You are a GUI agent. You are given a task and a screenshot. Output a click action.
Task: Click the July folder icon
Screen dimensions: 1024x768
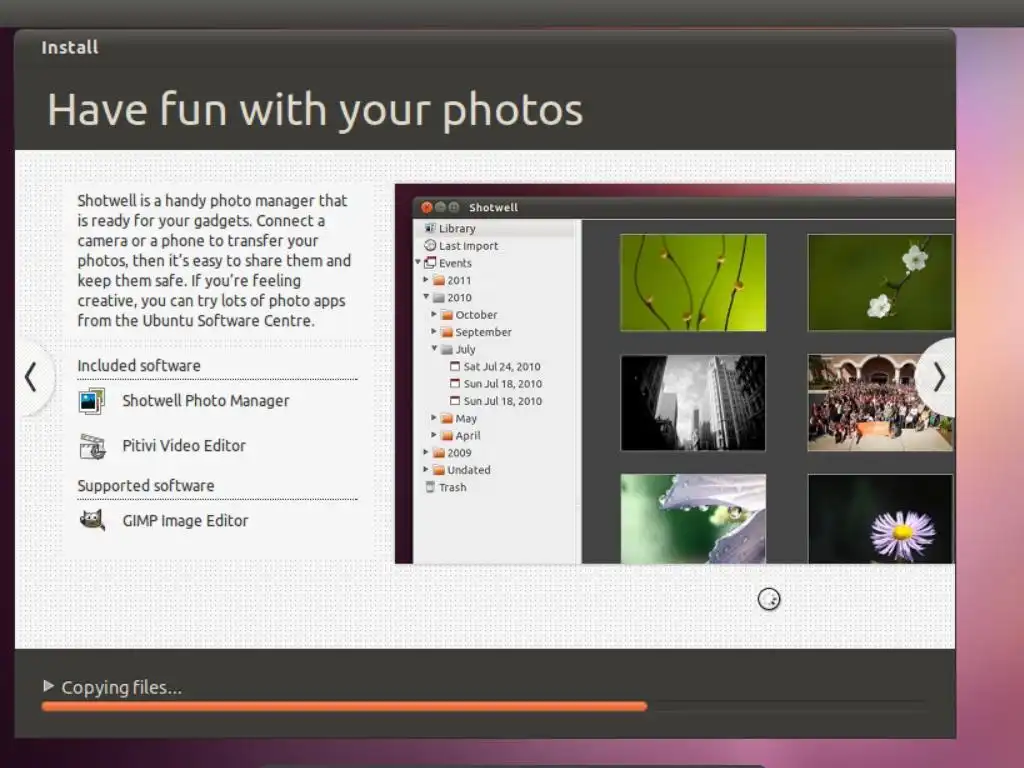point(447,349)
